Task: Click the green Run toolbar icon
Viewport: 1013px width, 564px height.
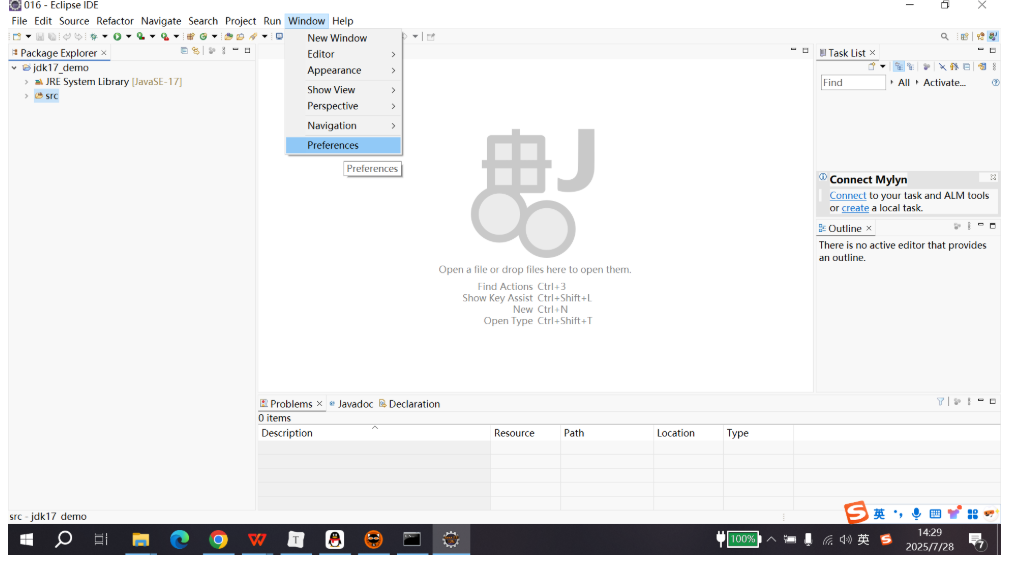Action: [117, 37]
